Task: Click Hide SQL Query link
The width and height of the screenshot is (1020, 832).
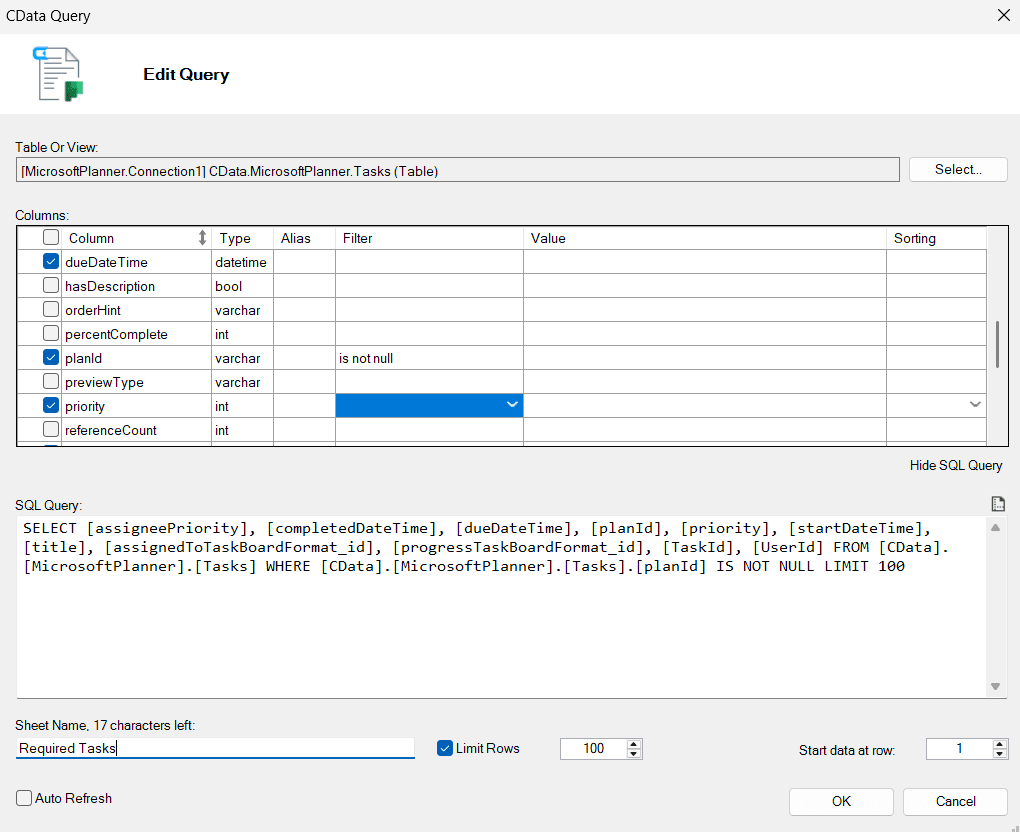Action: [955, 465]
